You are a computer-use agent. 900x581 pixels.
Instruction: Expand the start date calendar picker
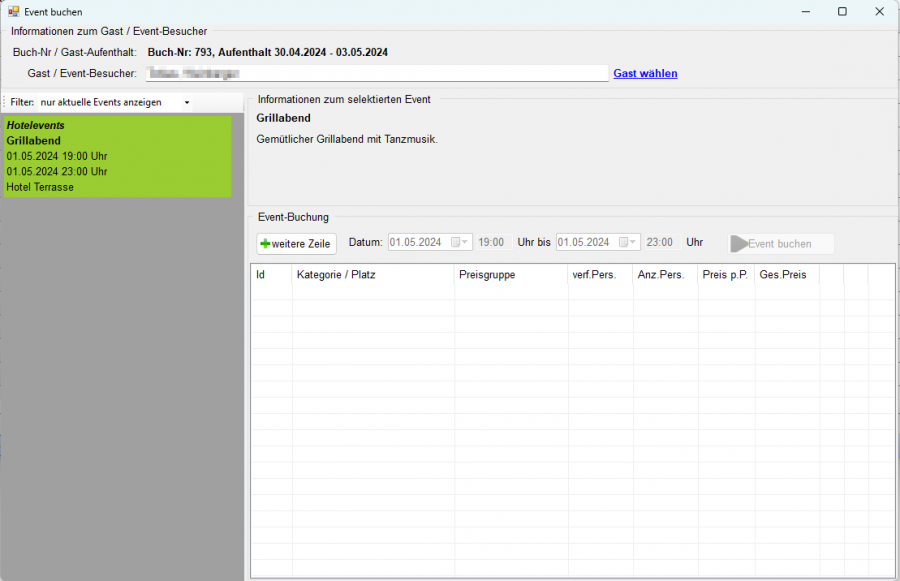click(460, 243)
